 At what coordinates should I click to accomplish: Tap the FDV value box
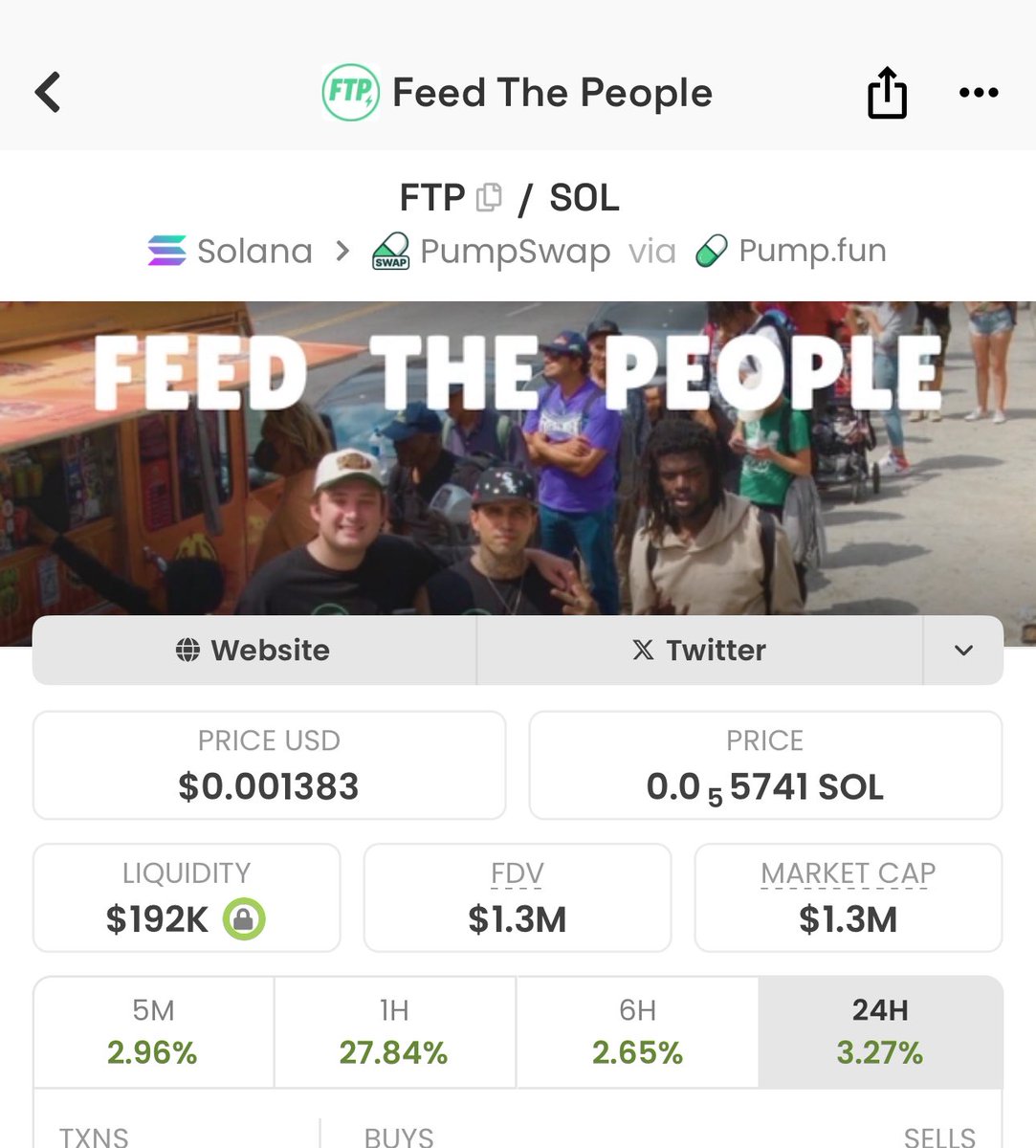click(518, 897)
